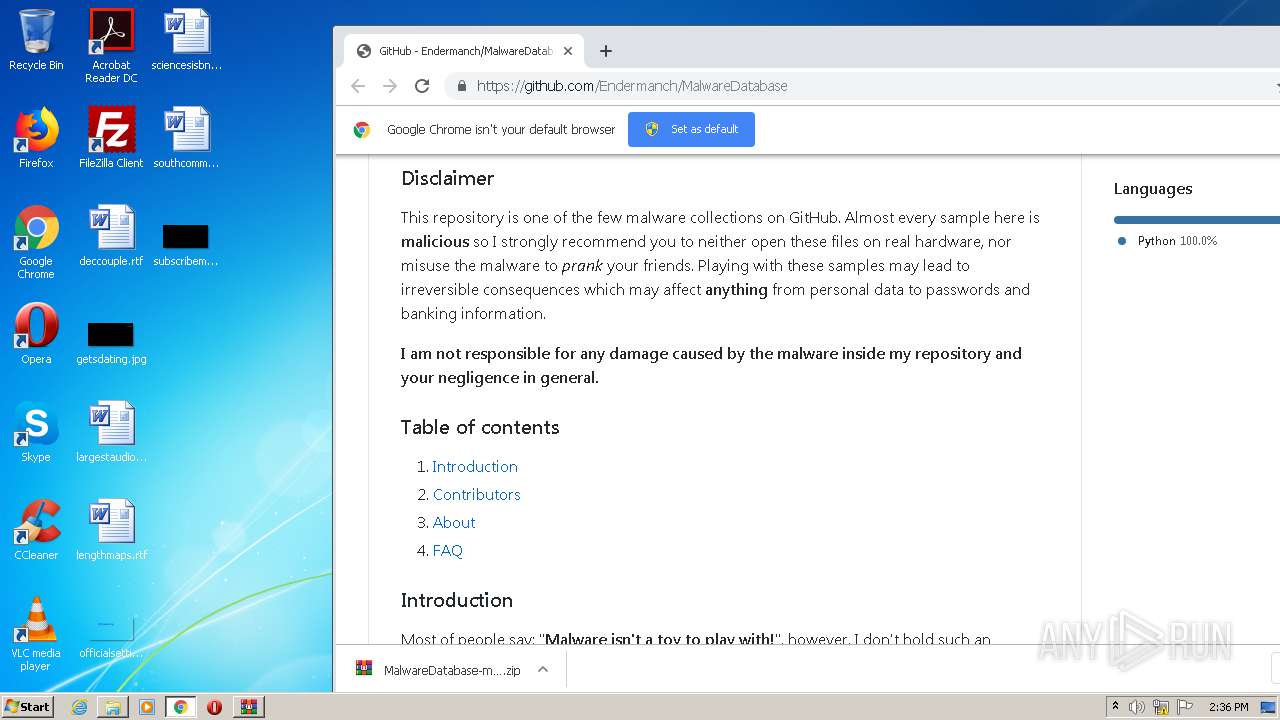1280x720 pixels.
Task: Launch Acrobat Reader DC from desktop
Action: tap(111, 46)
